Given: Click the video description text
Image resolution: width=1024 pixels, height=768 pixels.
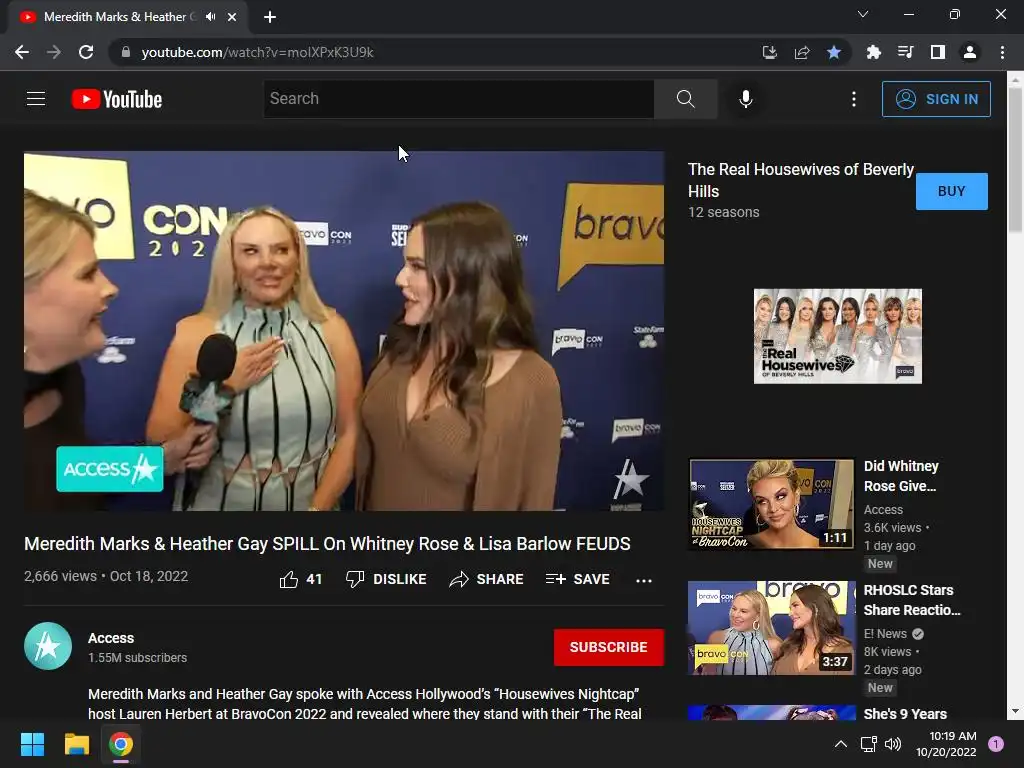Looking at the screenshot, I should 364,703.
